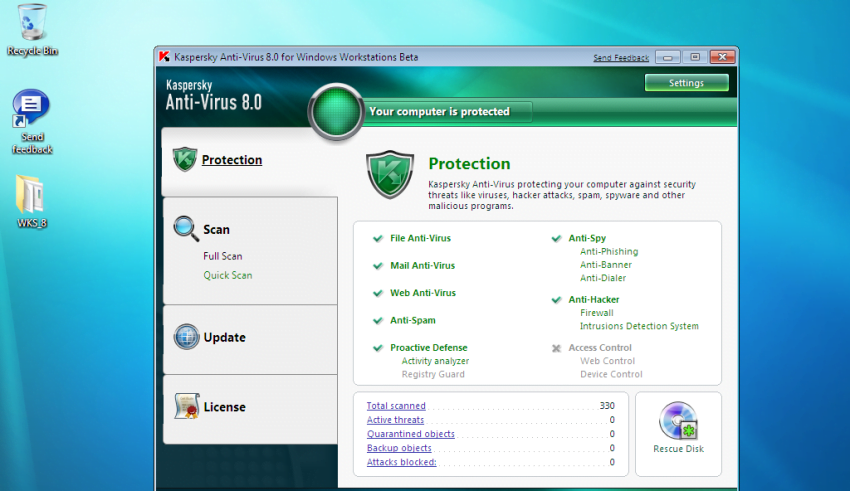Image resolution: width=850 pixels, height=491 pixels.
Task: Start a Full Scan
Action: [223, 256]
